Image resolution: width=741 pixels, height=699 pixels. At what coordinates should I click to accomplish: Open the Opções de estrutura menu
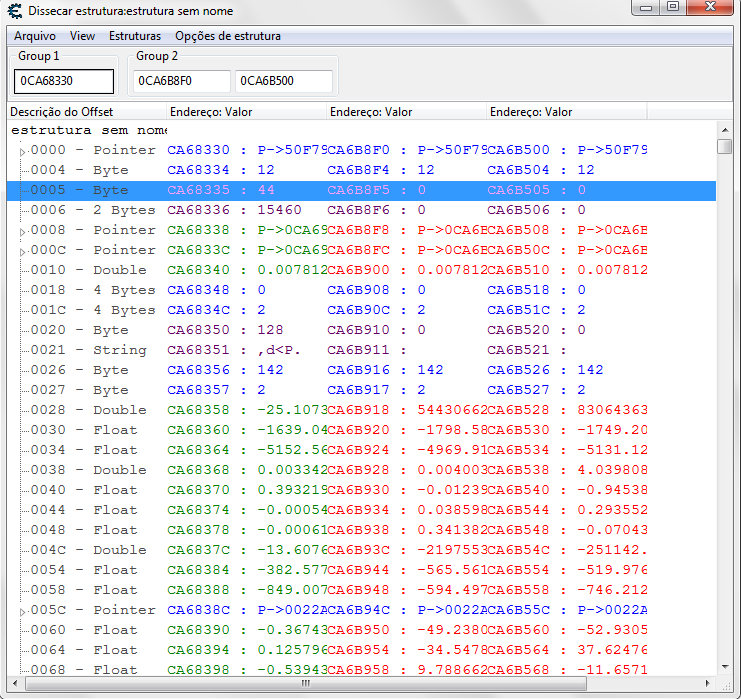(227, 36)
